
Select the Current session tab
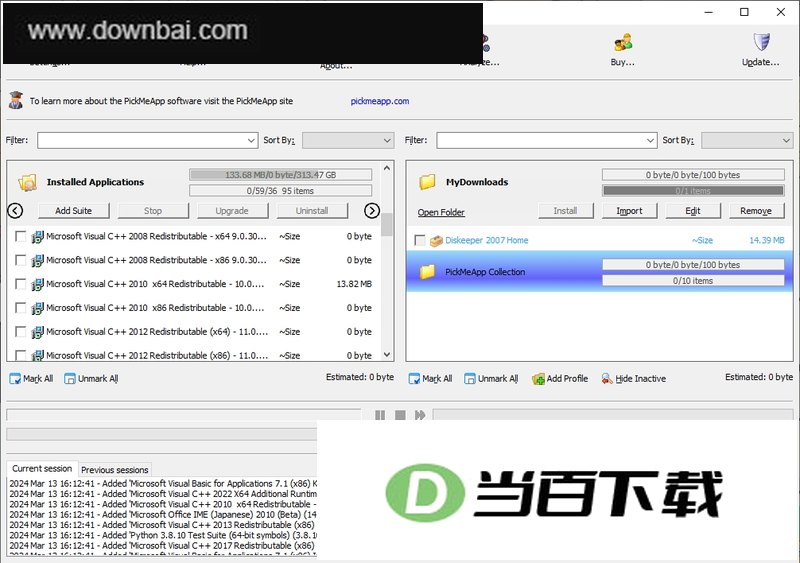tap(42, 469)
